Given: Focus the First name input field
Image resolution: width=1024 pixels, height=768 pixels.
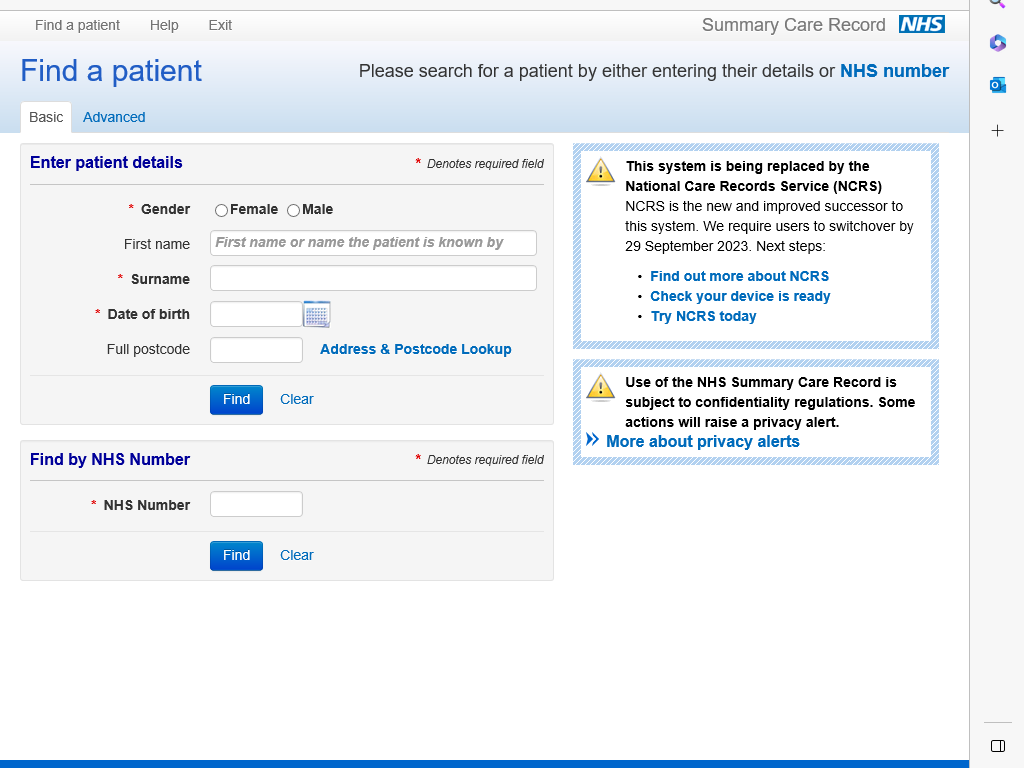Looking at the screenshot, I should pos(373,243).
